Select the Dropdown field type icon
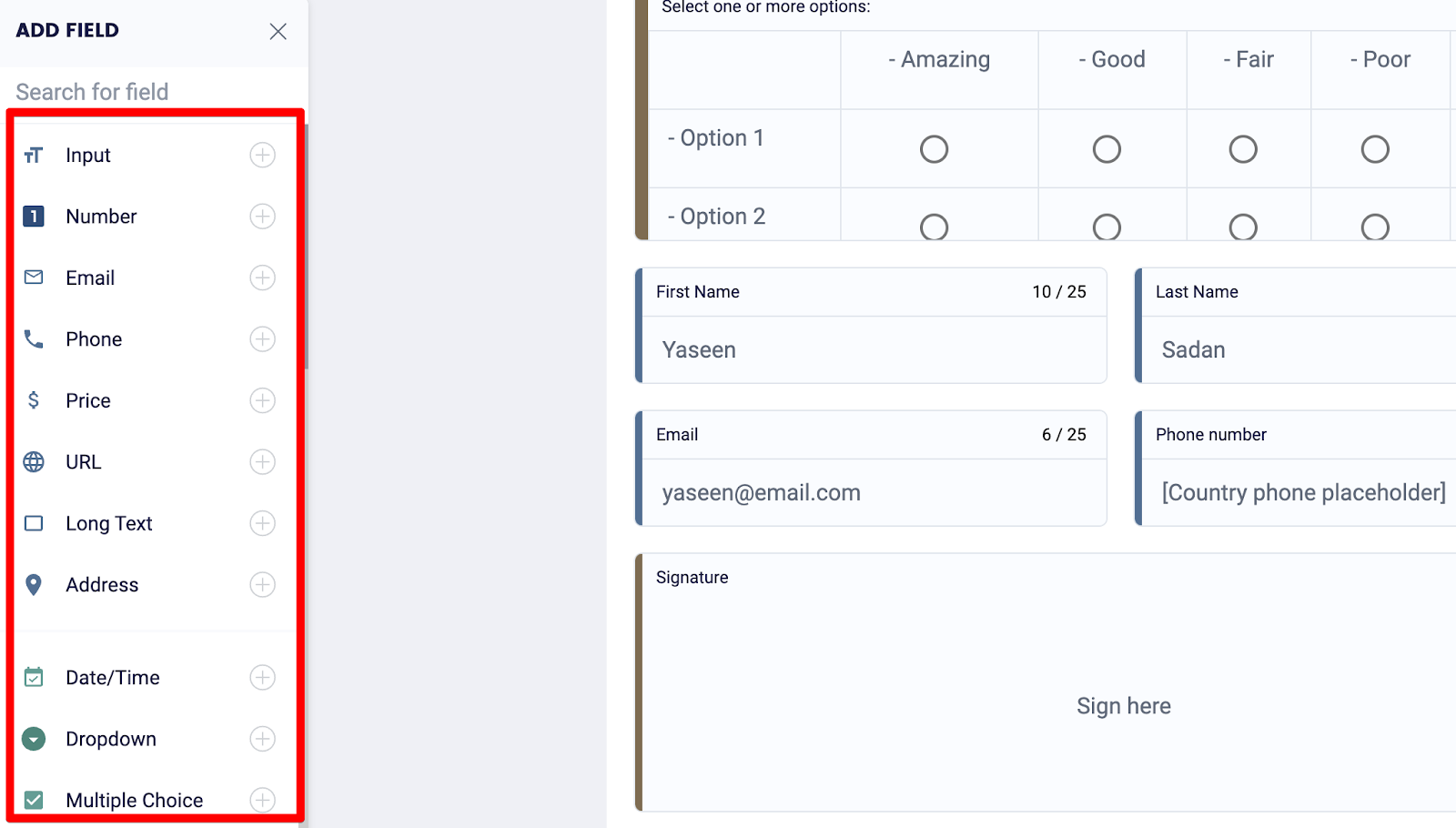 click(33, 739)
